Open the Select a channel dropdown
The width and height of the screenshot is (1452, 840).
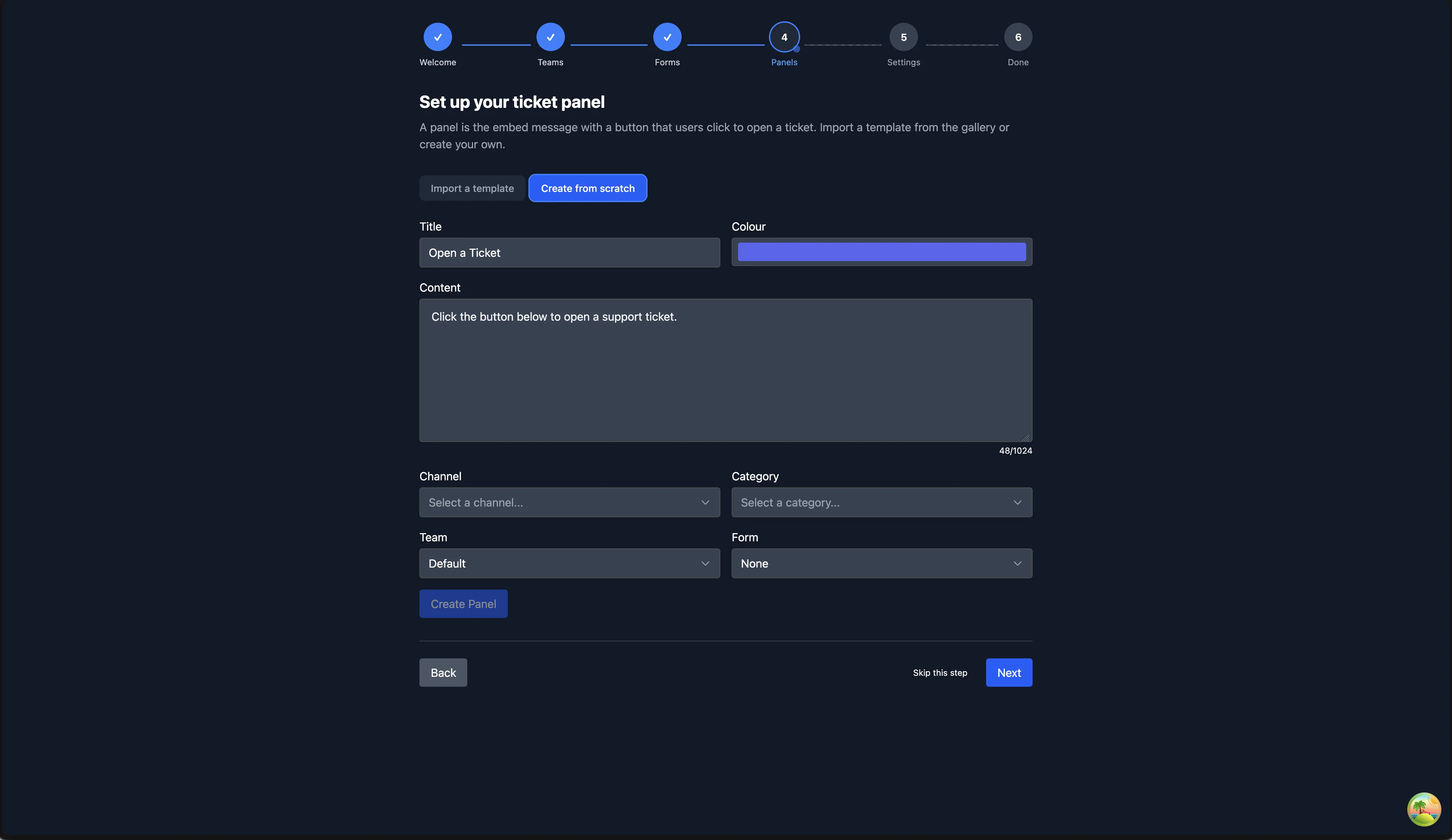tap(569, 502)
